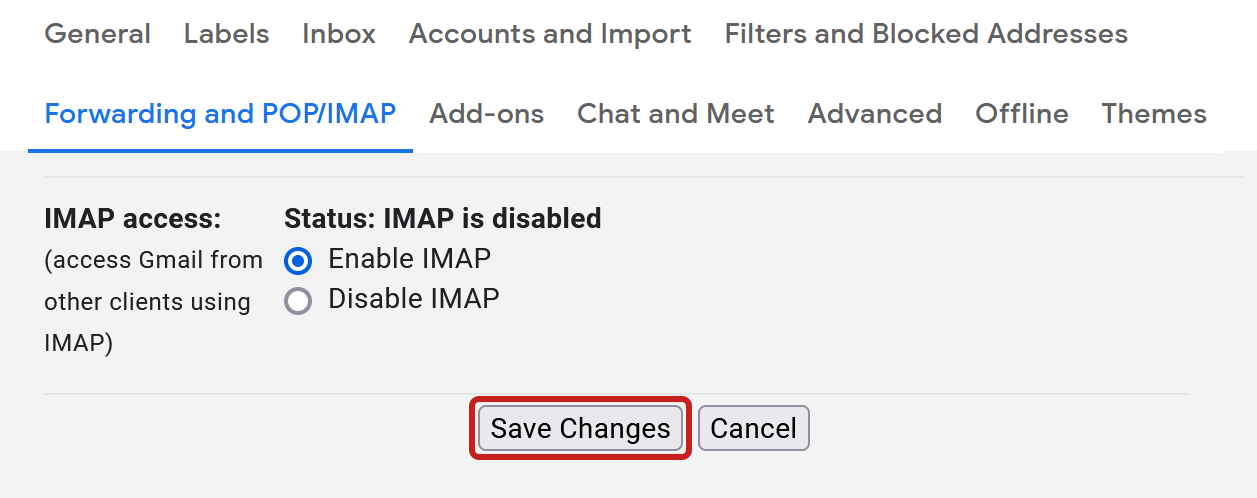The image size is (1257, 498).
Task: Click the 'Enable IMAP' option label text
Action: (x=409, y=259)
